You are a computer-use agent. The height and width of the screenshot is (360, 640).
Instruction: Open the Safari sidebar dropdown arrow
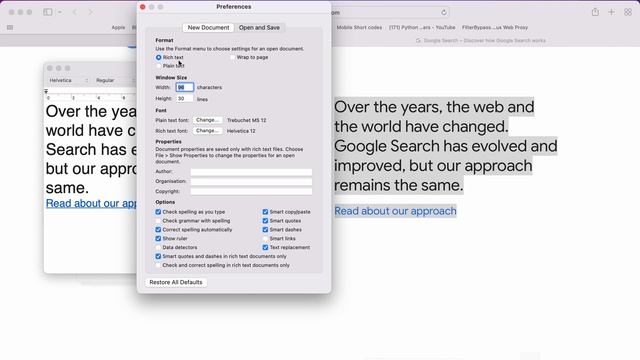[x=60, y=12]
